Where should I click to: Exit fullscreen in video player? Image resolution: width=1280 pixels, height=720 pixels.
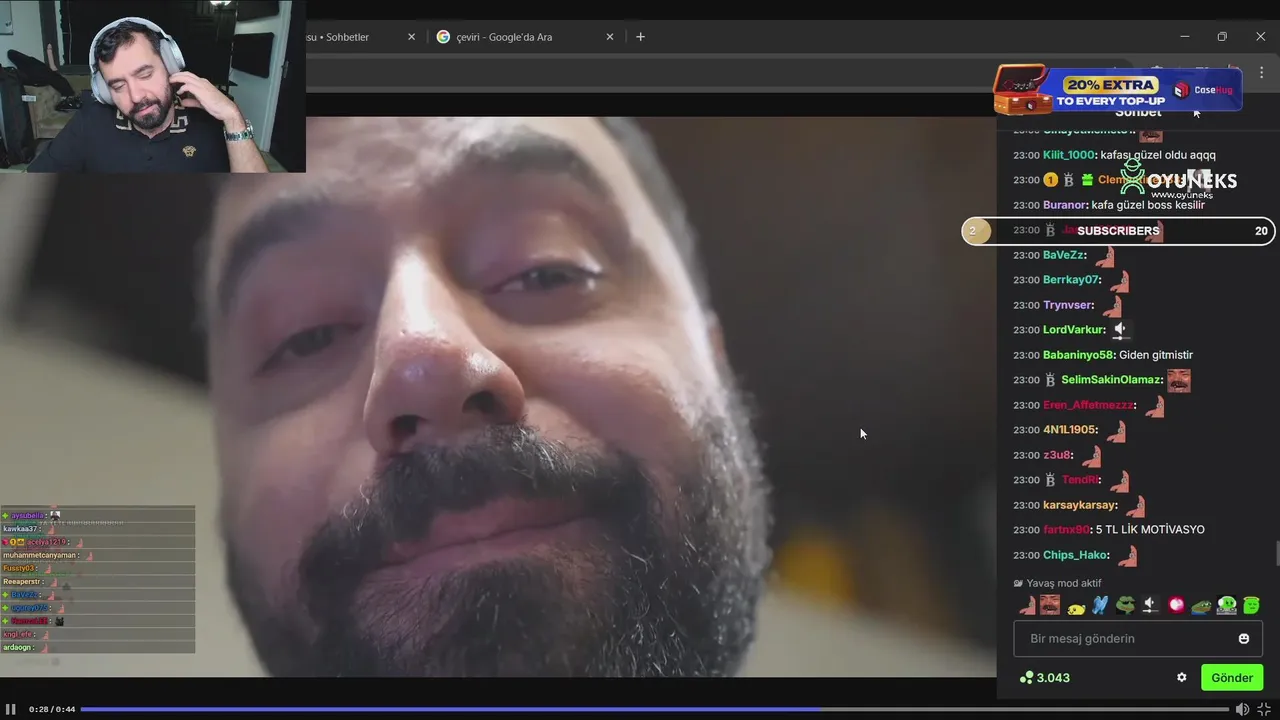point(1264,709)
